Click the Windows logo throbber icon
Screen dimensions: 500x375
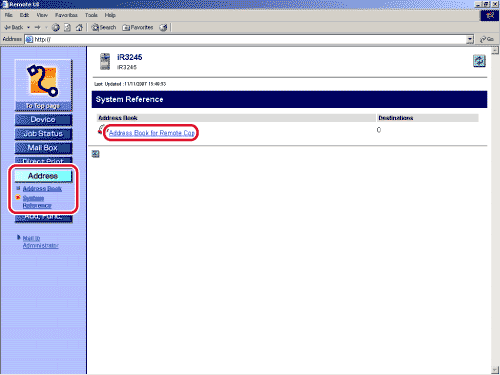click(x=490, y=15)
